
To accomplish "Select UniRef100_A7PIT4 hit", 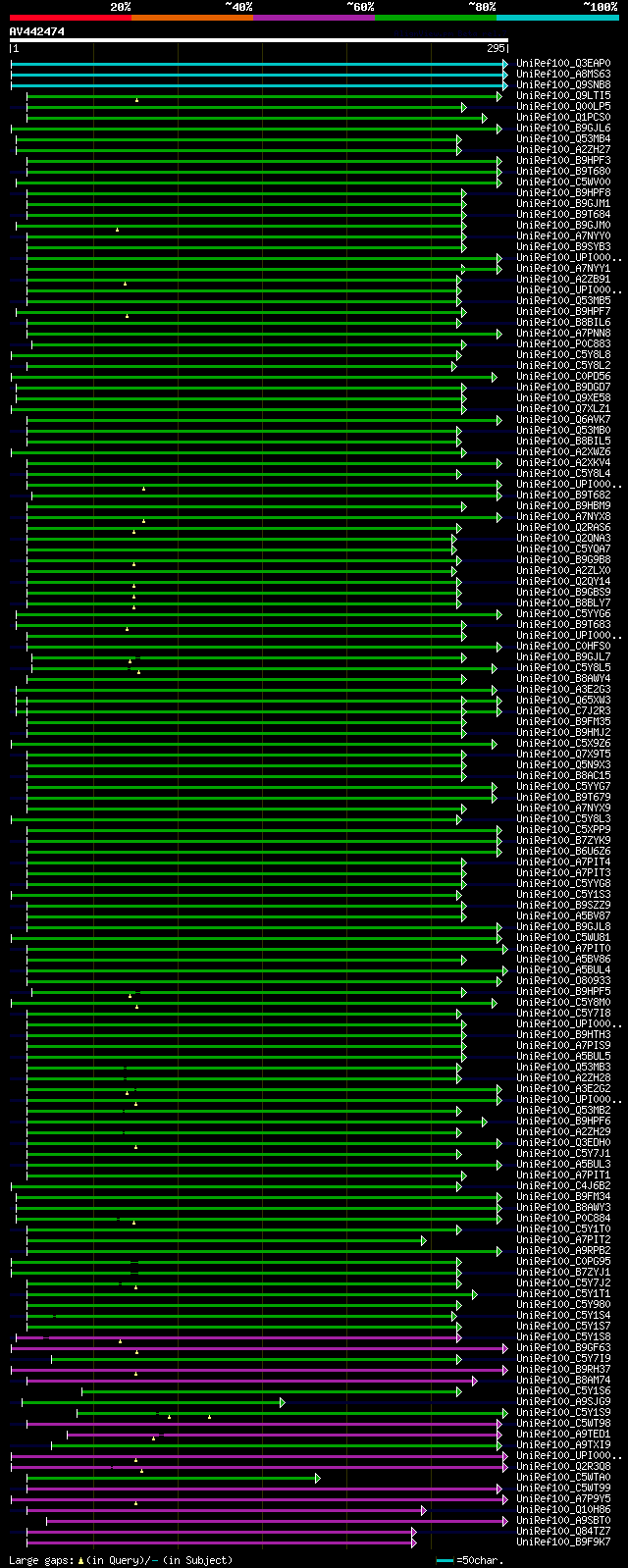I will click(563, 862).
